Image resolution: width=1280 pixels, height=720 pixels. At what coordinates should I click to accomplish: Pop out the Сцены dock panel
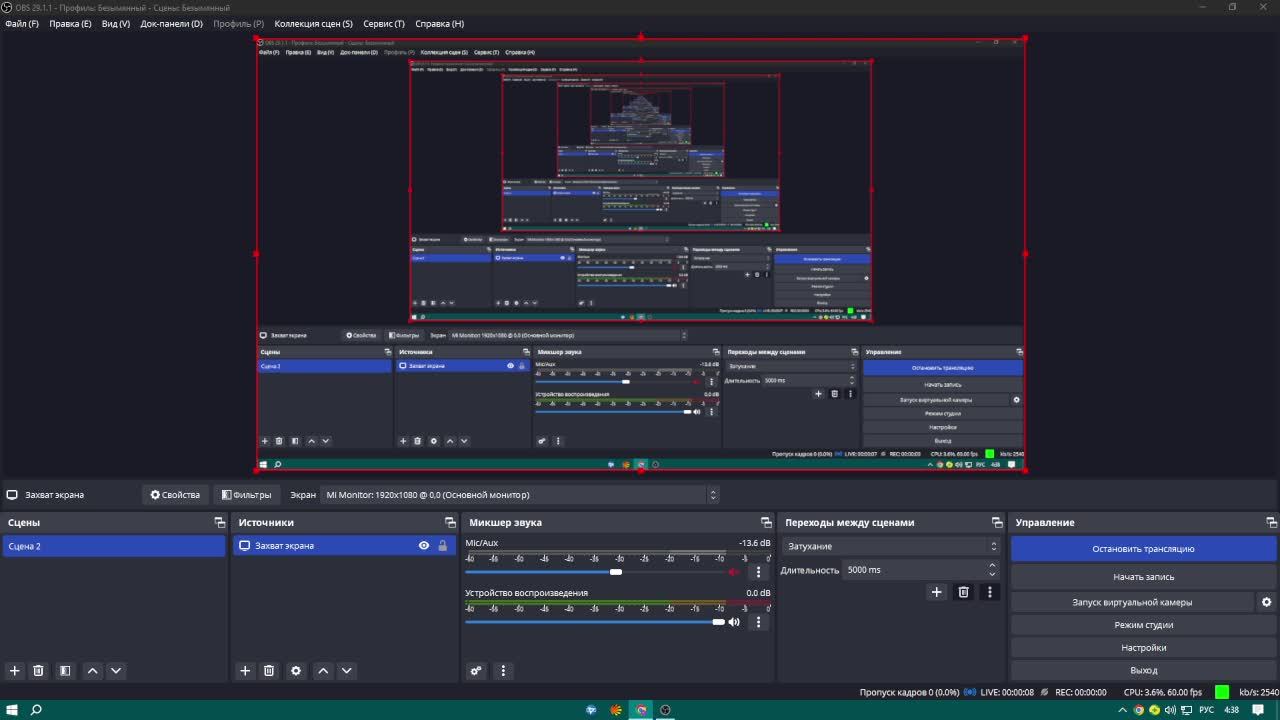pos(219,523)
